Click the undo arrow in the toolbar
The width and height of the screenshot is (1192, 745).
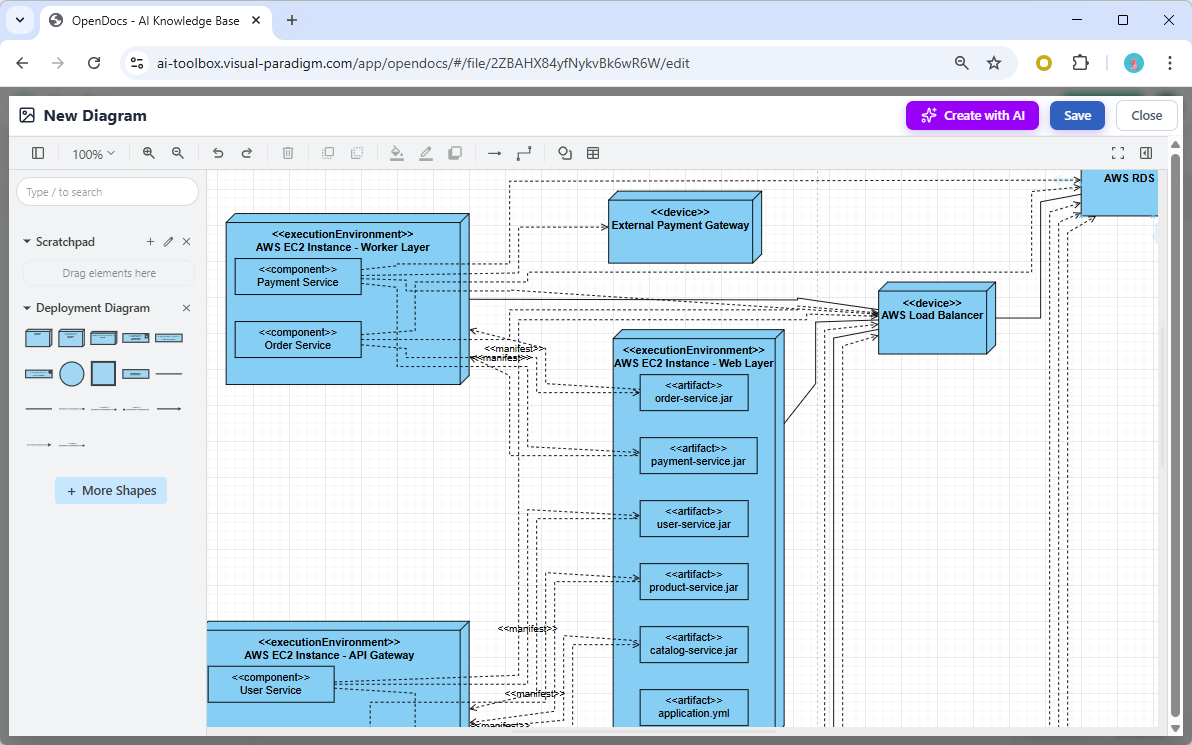[218, 153]
